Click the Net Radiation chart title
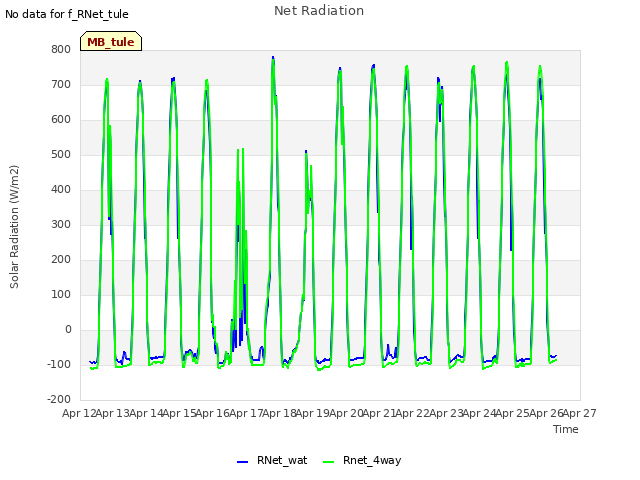 pos(319,11)
